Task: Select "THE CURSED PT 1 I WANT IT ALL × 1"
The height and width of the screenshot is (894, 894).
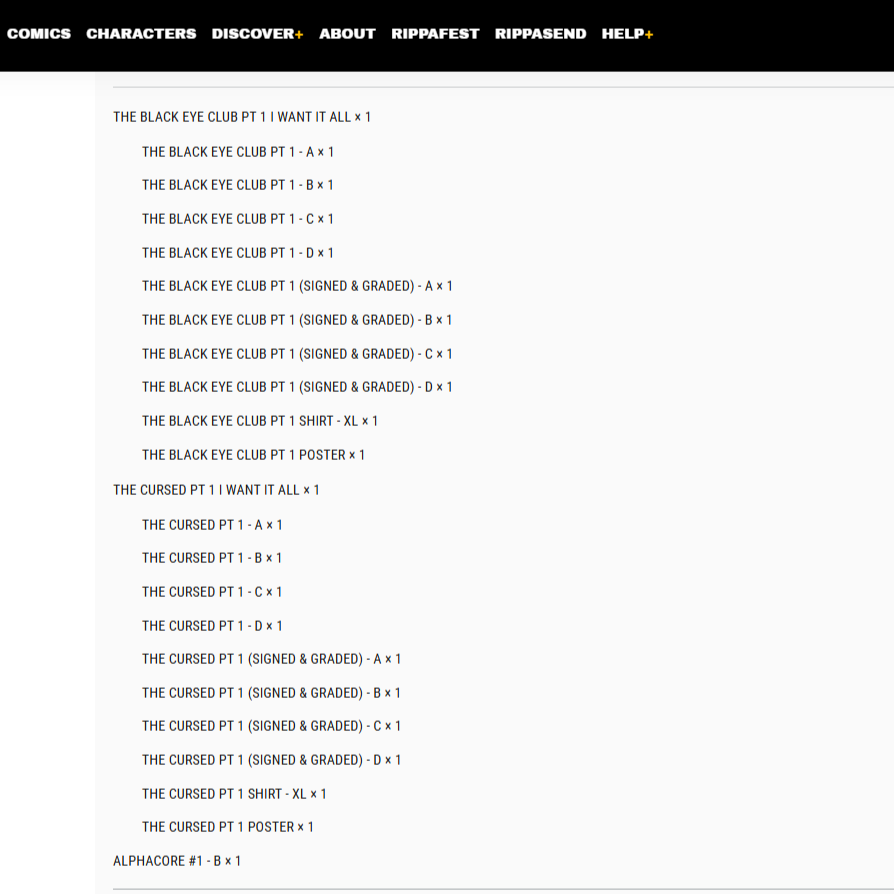Action: tap(216, 490)
